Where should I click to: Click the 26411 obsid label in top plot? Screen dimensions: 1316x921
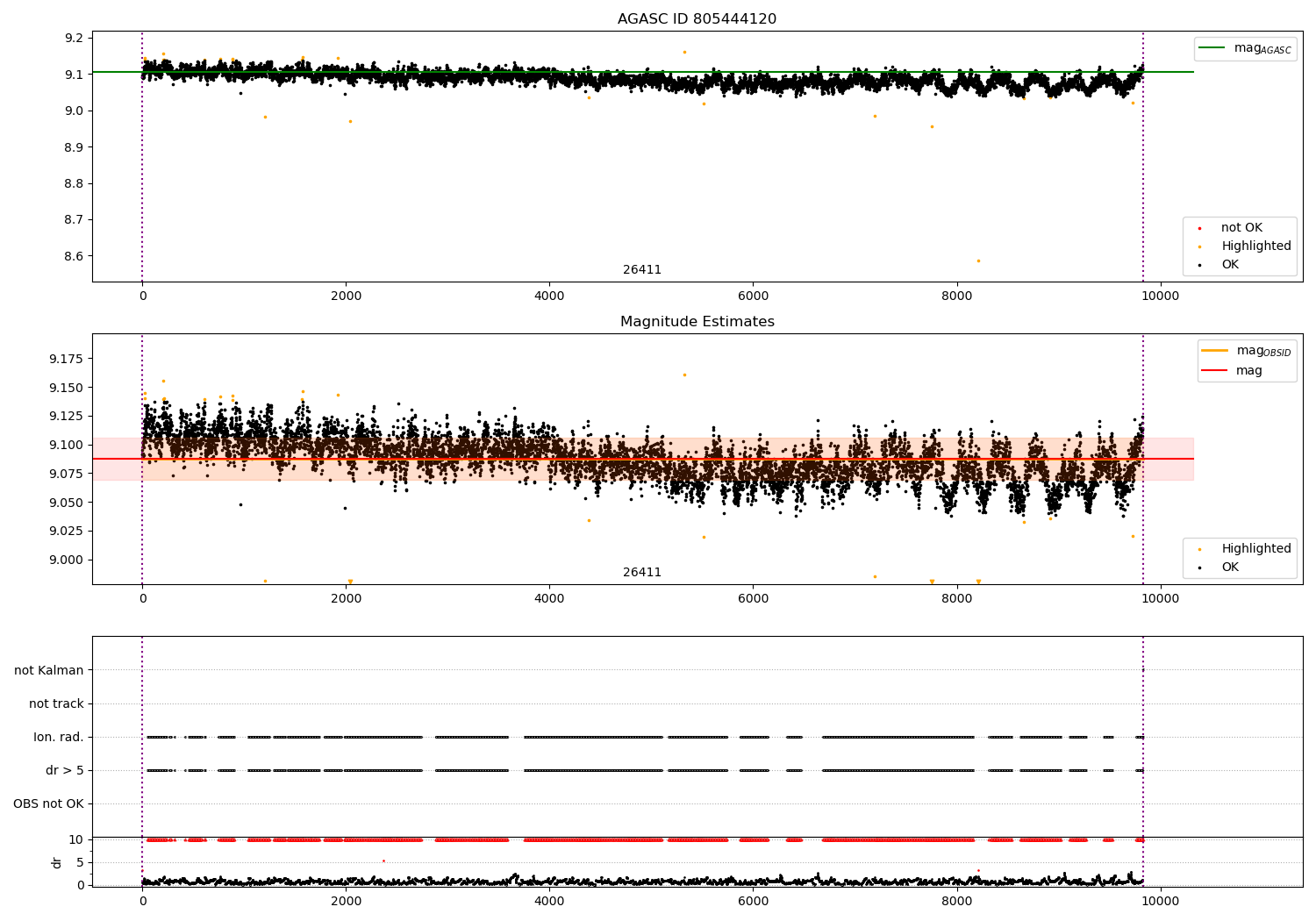642,270
